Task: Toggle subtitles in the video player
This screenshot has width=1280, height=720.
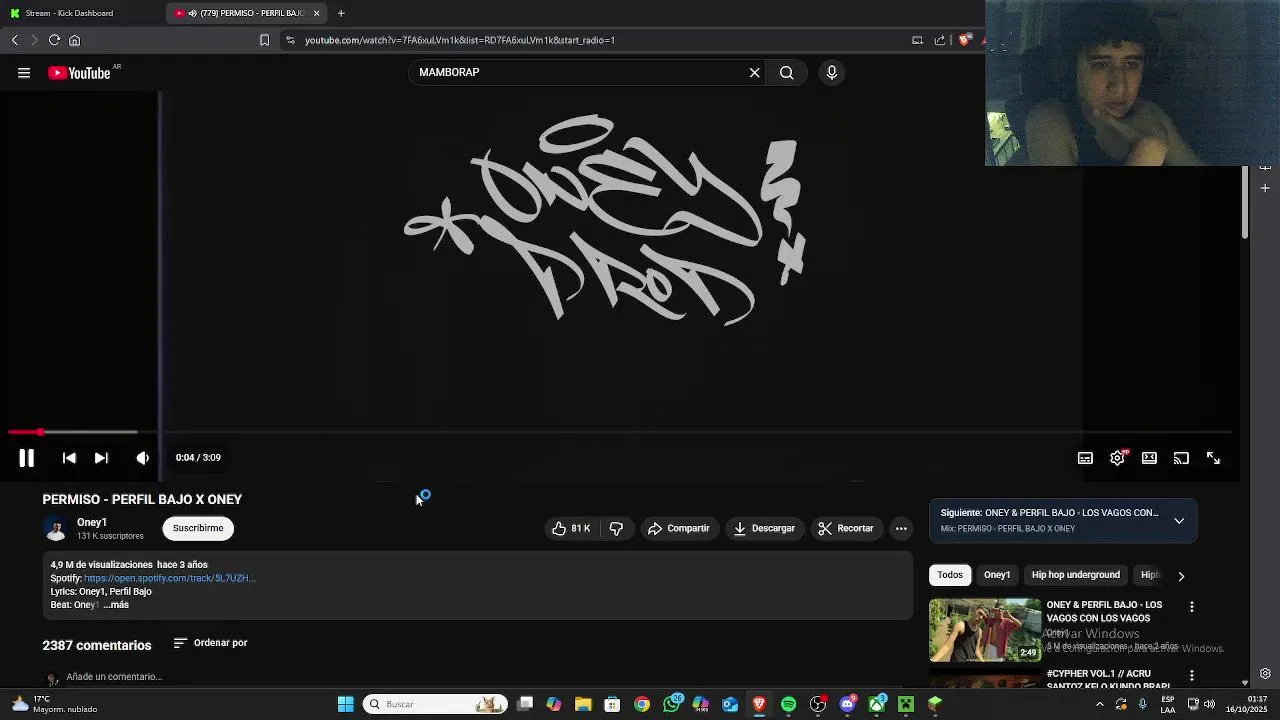Action: (x=1085, y=458)
